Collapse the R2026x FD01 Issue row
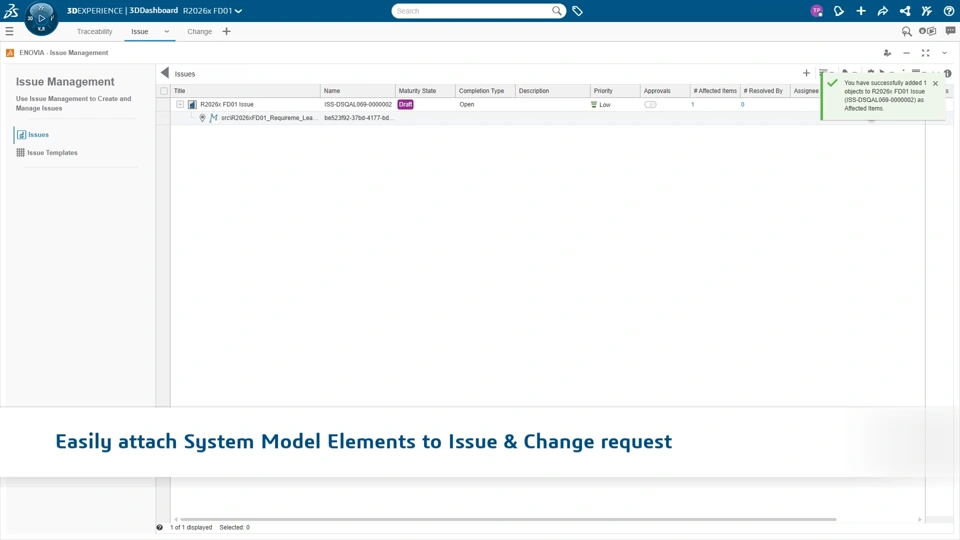 click(x=180, y=105)
